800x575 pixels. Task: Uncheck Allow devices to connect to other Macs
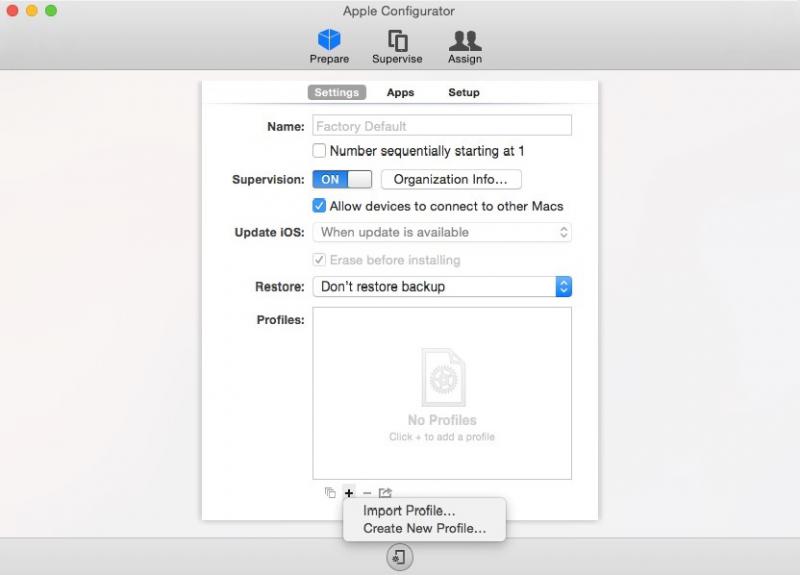click(x=319, y=206)
